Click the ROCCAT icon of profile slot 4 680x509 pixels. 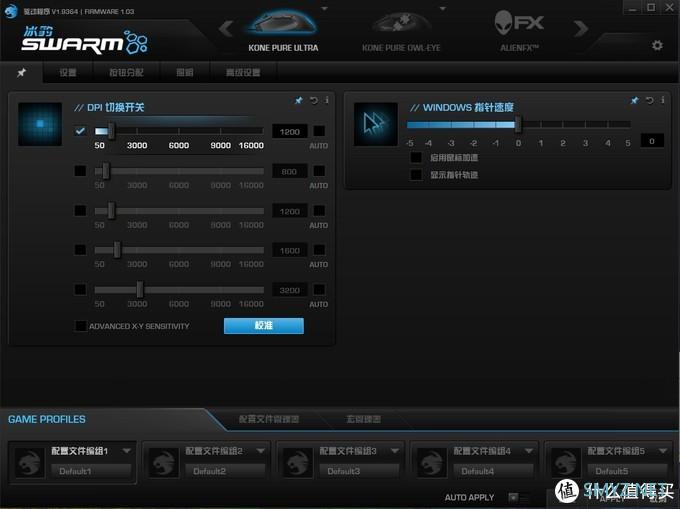tap(432, 463)
